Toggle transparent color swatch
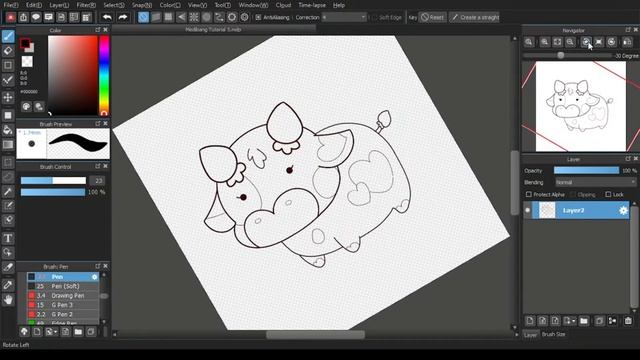 pos(27,62)
